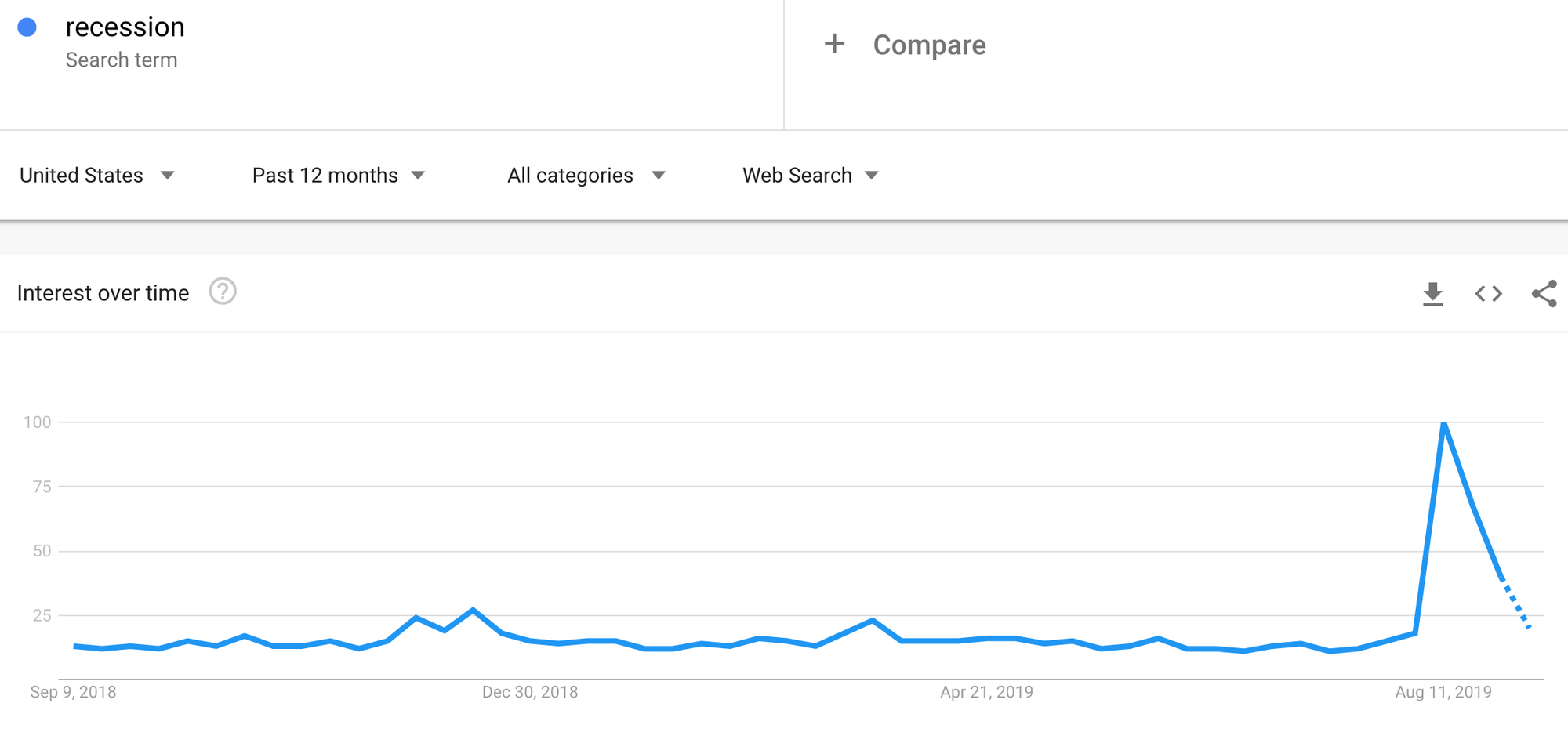Open the All categories dropdown
This screenshot has height=743, width=1568.
point(586,175)
